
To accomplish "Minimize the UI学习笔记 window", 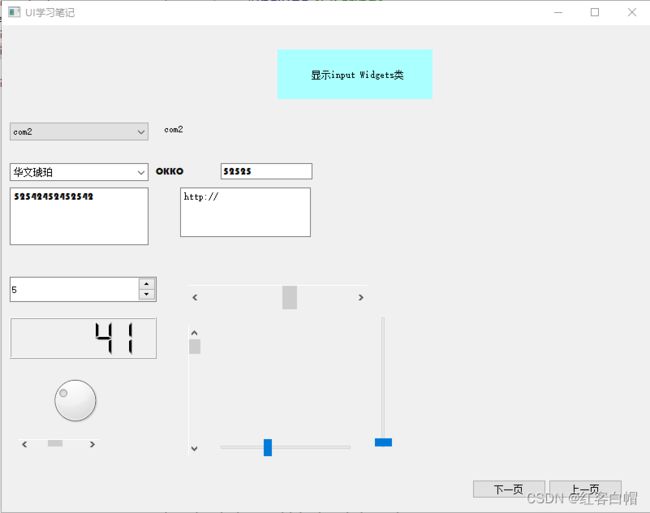I will (x=558, y=12).
